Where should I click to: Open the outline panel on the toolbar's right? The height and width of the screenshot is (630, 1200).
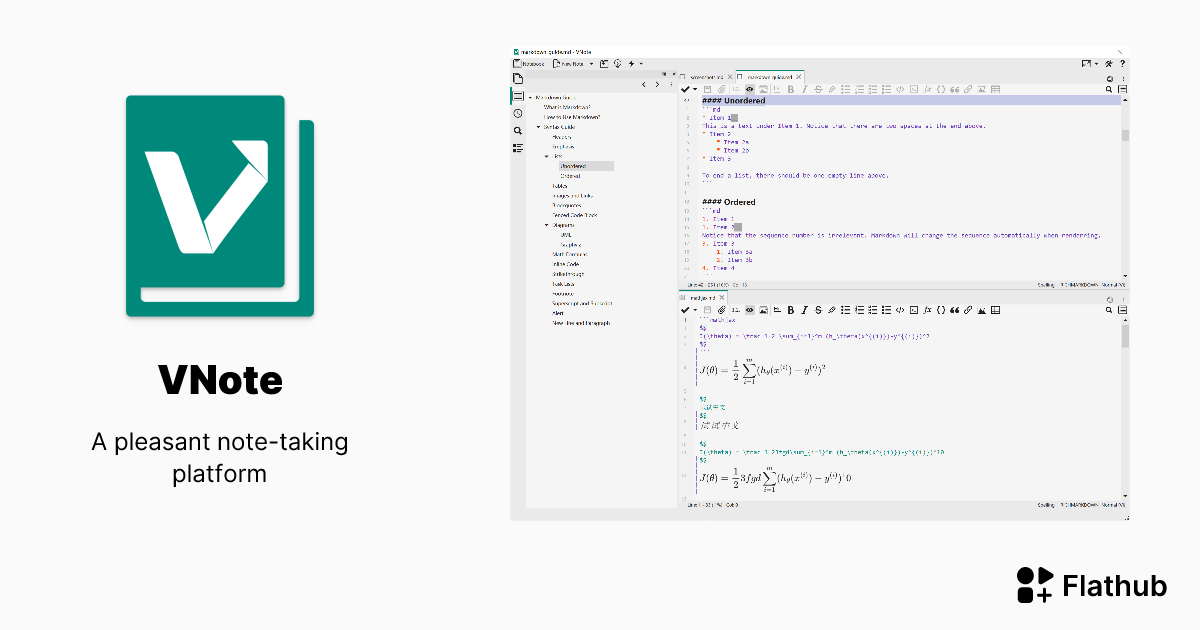pos(1121,88)
